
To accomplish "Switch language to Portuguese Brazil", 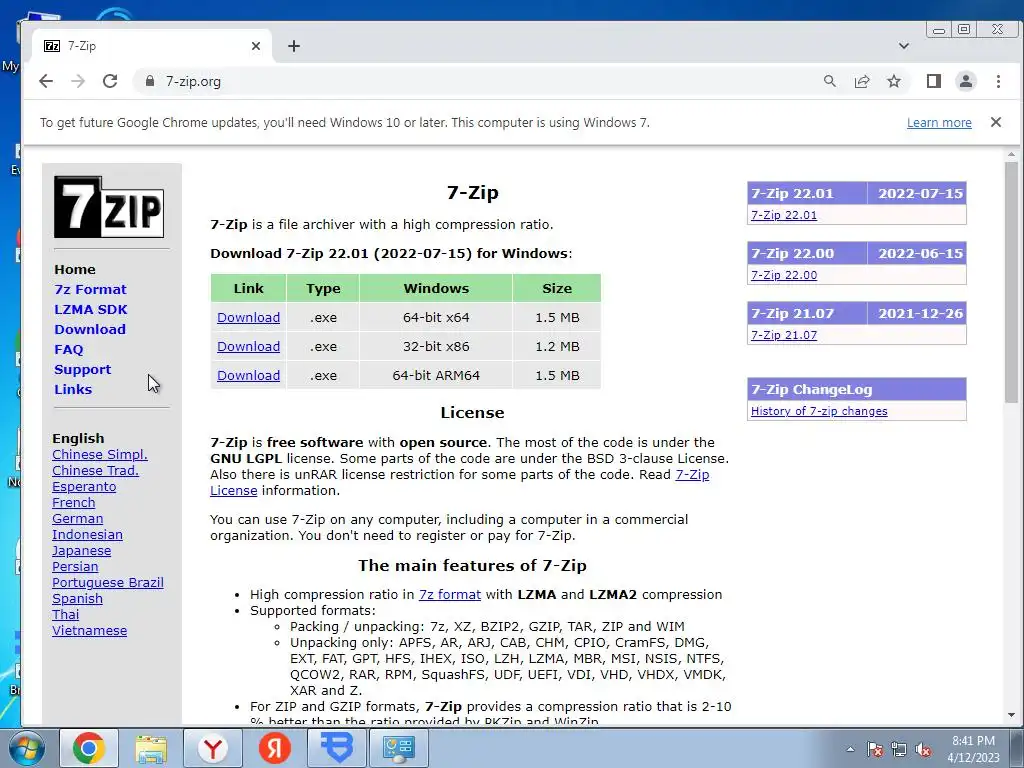I will point(108,583).
